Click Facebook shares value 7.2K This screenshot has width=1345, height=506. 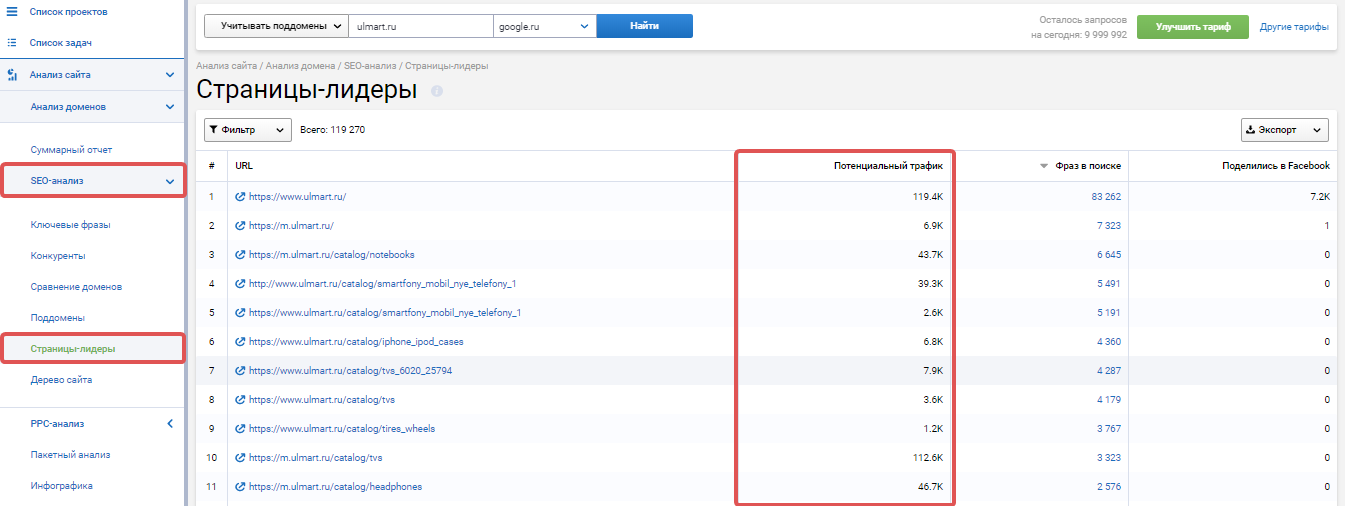point(1320,197)
